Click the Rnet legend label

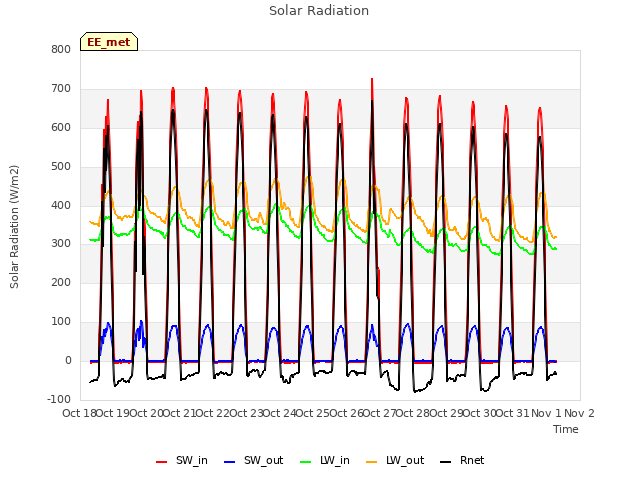click(472, 460)
